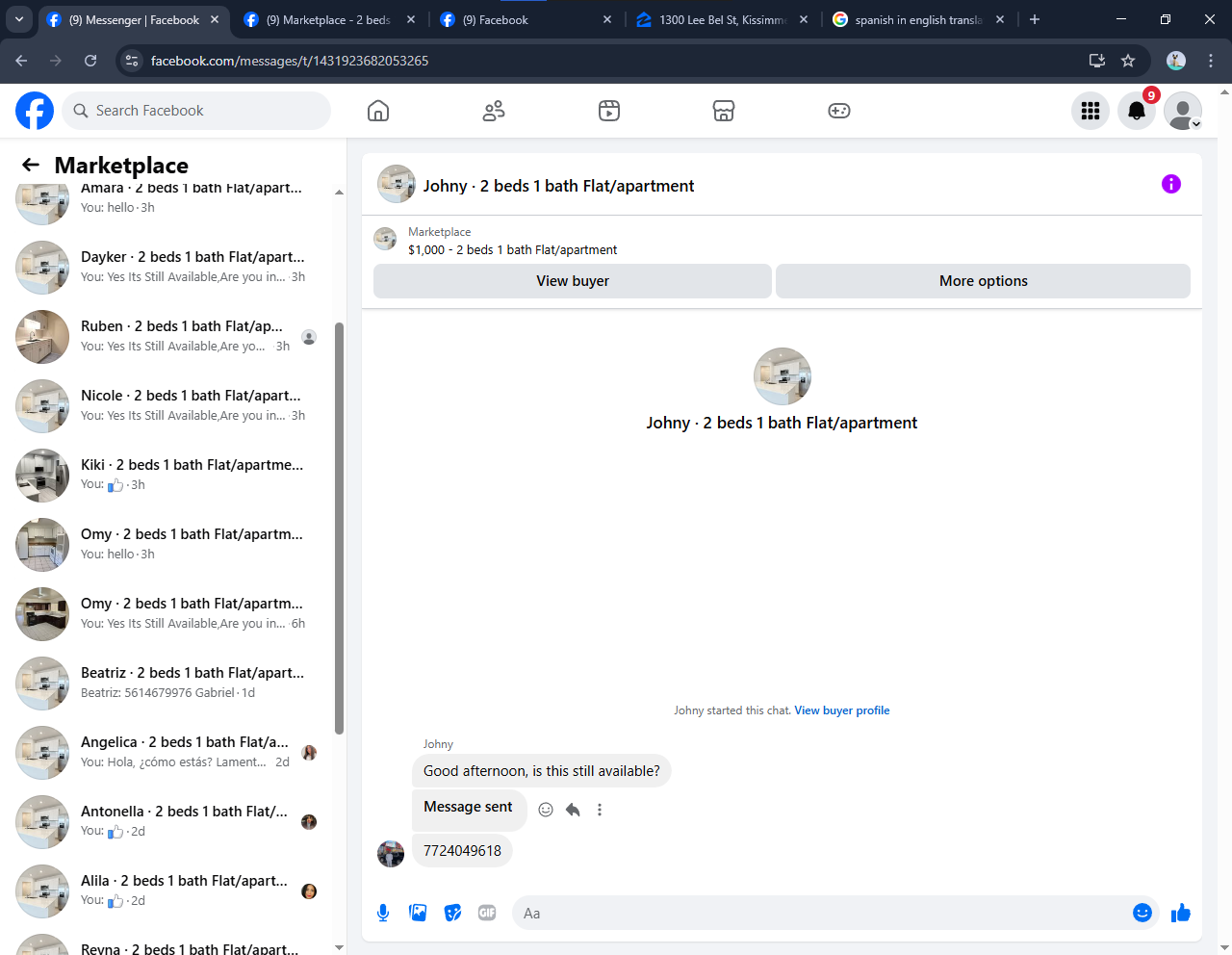Click the facebook.com address bar URL
This screenshot has height=955, width=1232.
pyautogui.click(x=290, y=61)
